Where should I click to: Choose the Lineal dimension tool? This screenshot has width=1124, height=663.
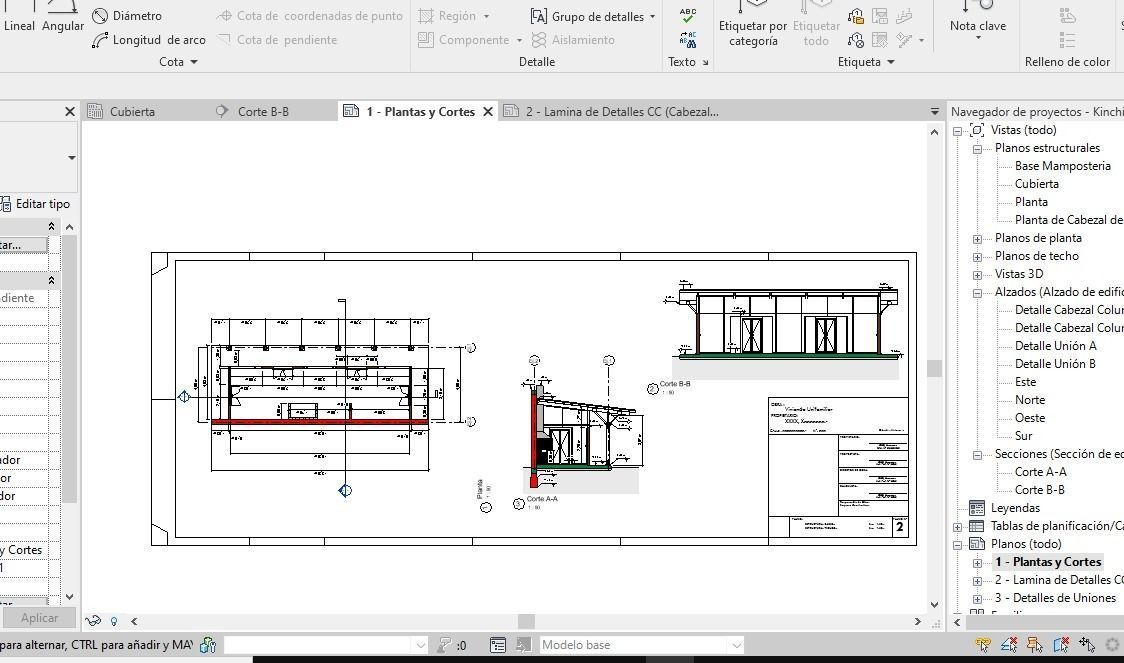(19, 17)
